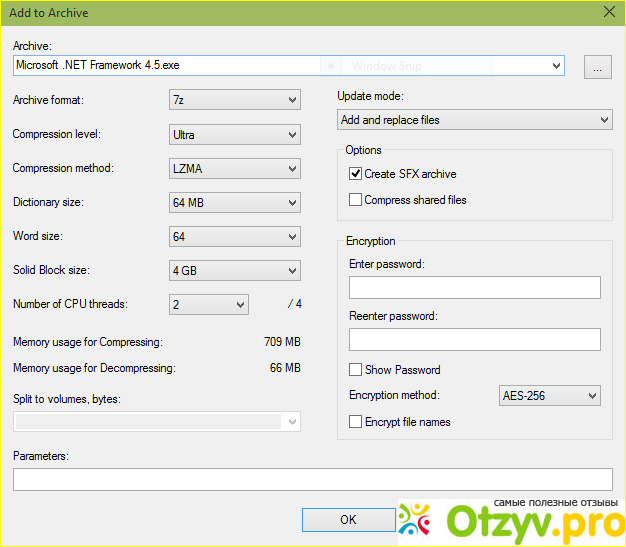The height and width of the screenshot is (547, 626).
Task: Open the Archive format dropdown
Action: 235,100
